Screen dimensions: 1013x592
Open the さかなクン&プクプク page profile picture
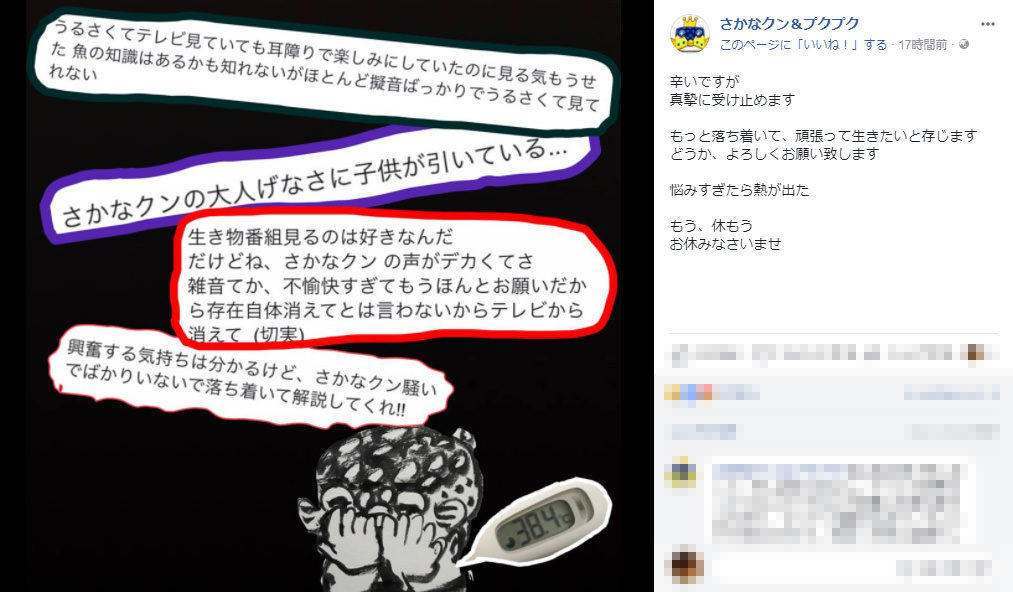(690, 34)
